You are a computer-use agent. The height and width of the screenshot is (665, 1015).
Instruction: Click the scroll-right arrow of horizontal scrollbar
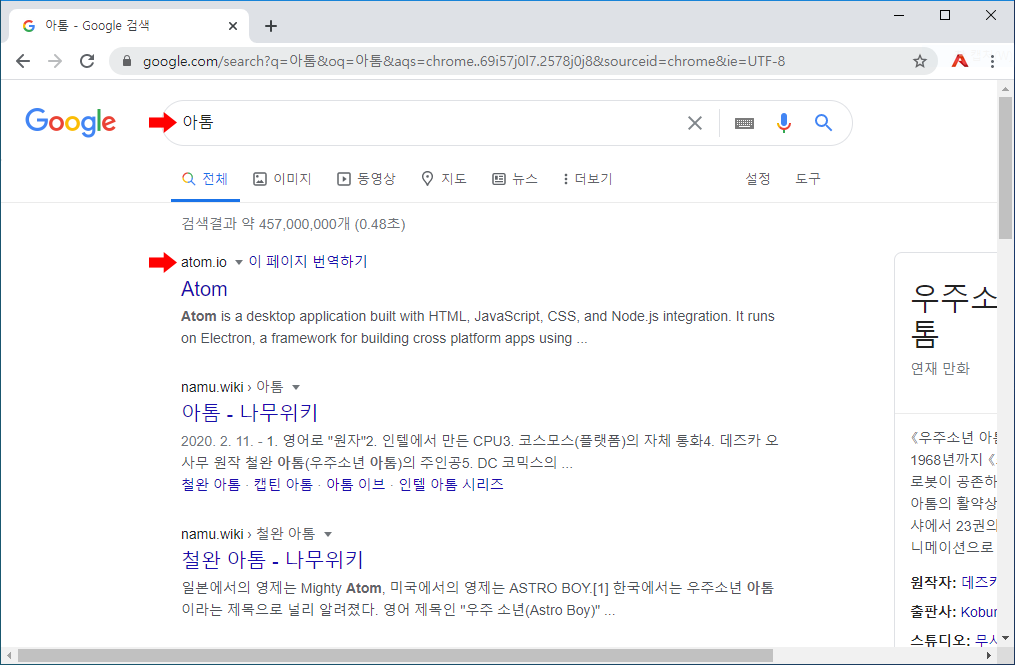[989, 656]
